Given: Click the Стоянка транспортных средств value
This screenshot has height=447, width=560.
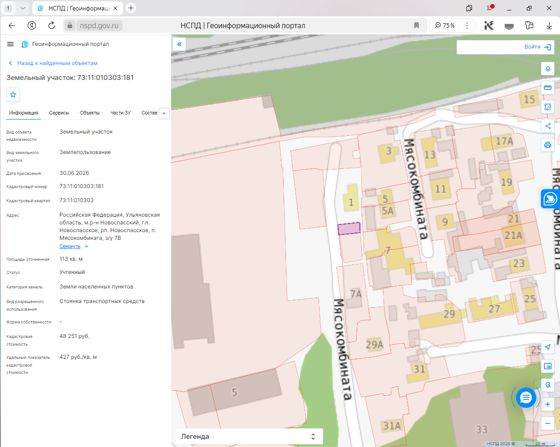Looking at the screenshot, I should (102, 301).
